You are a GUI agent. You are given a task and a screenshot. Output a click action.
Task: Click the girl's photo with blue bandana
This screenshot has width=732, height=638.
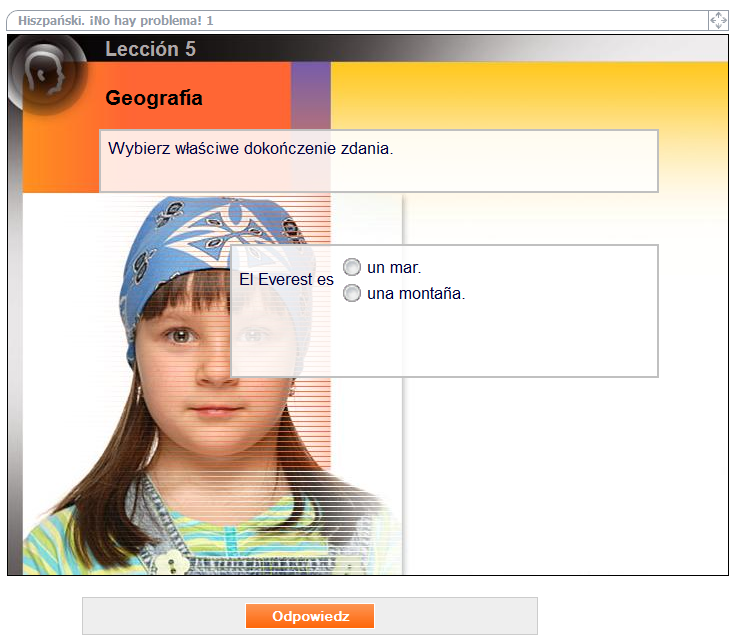tap(212, 385)
